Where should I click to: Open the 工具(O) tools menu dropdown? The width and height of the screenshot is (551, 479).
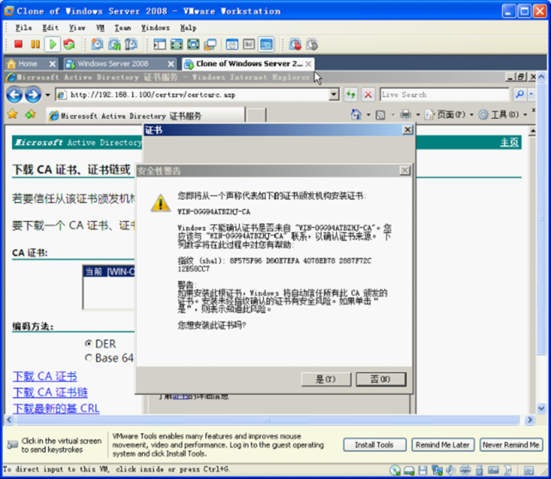503,115
